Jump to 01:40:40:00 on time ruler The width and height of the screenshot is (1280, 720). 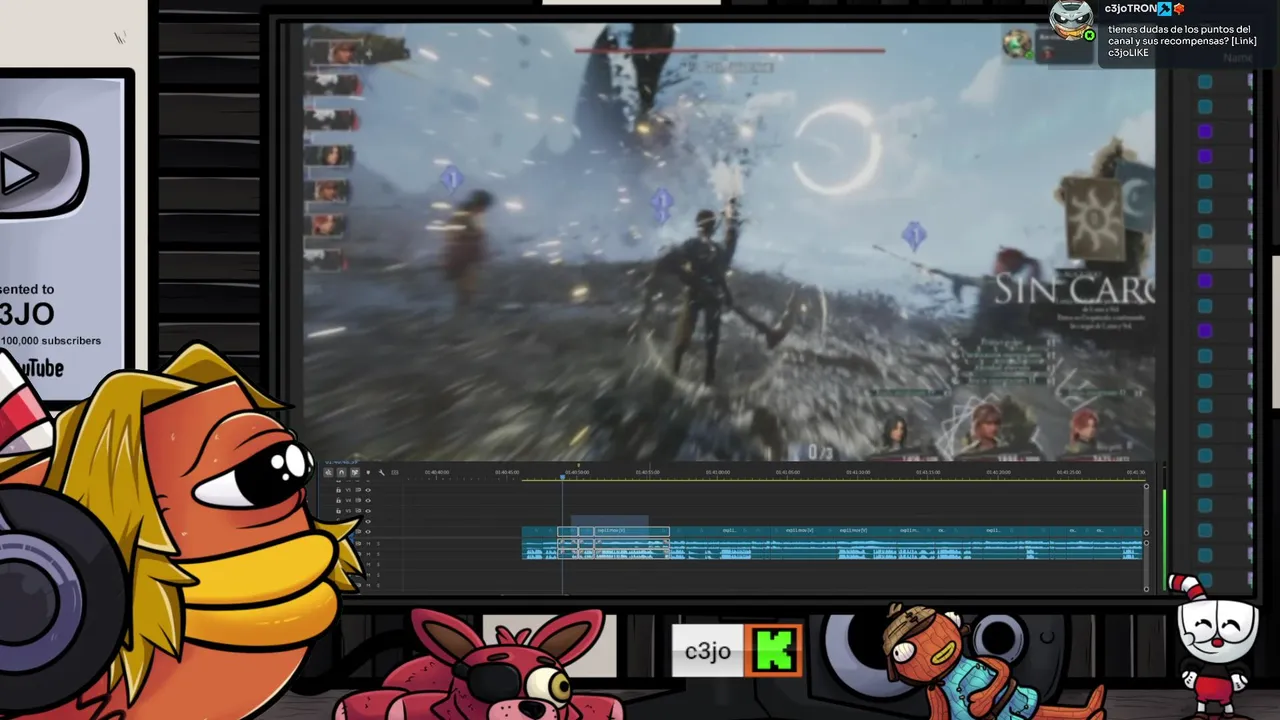coord(437,472)
